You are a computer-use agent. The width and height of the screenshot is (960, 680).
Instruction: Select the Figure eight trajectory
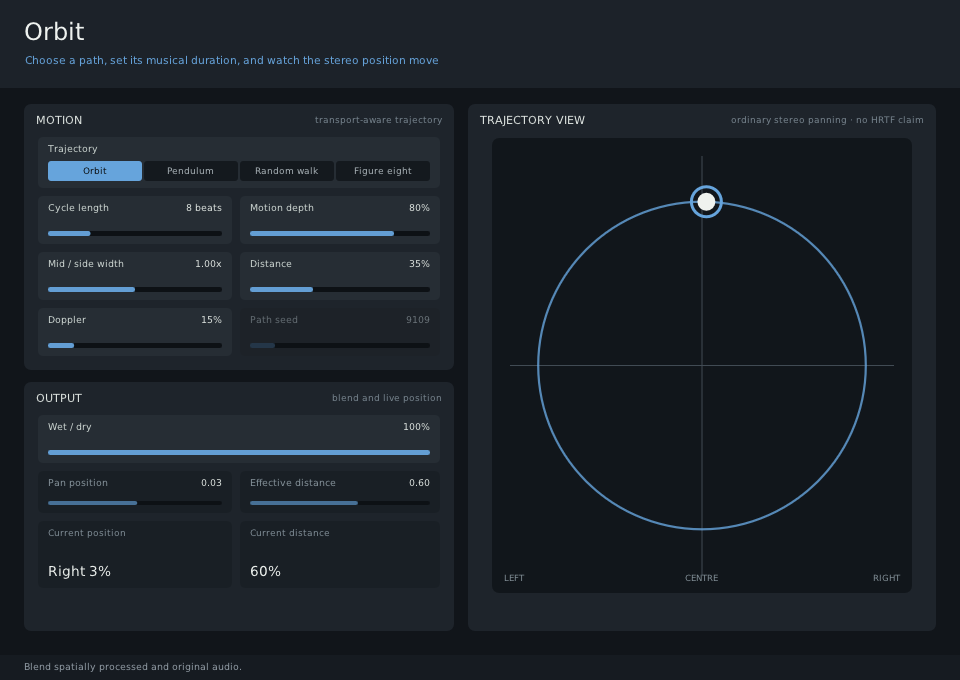coord(383,171)
